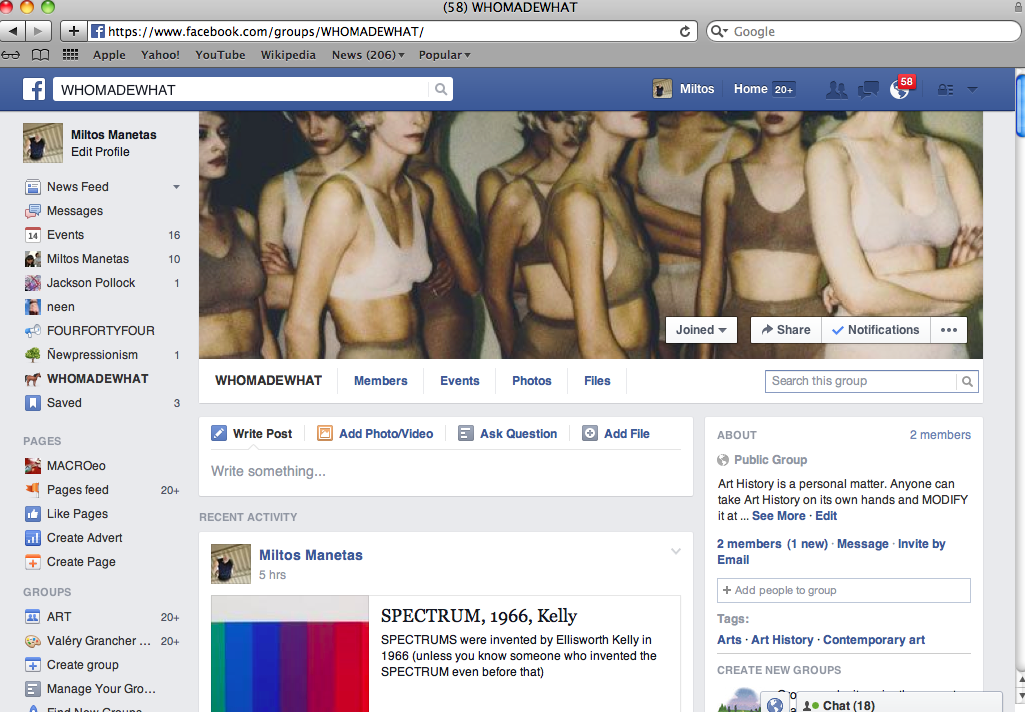Viewport: 1025px width, 712px height.
Task: Click the search magnifier in the Facebook bar
Action: click(x=441, y=90)
